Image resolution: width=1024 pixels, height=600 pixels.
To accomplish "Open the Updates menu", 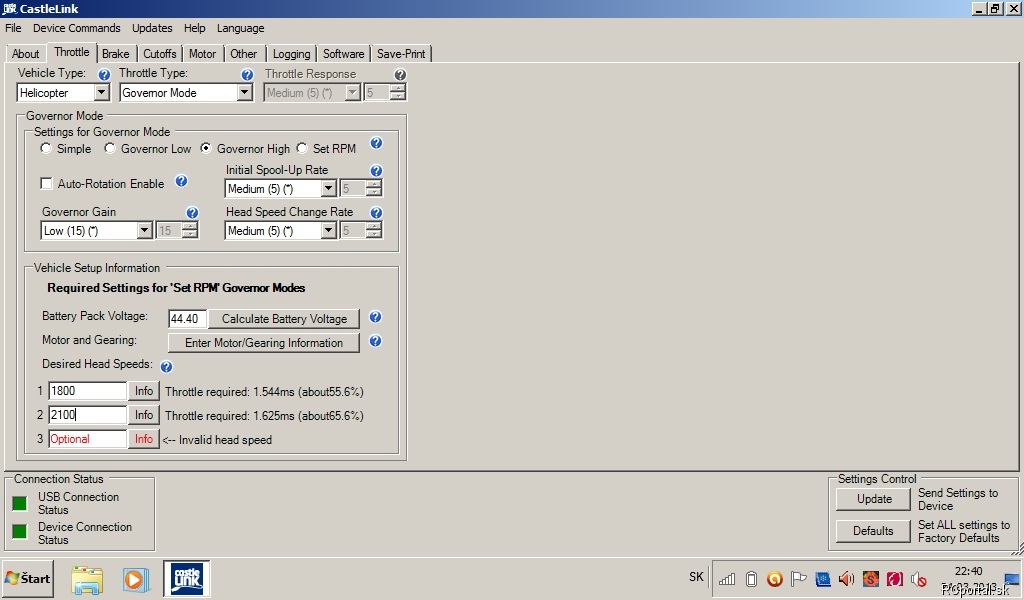I will click(x=152, y=28).
